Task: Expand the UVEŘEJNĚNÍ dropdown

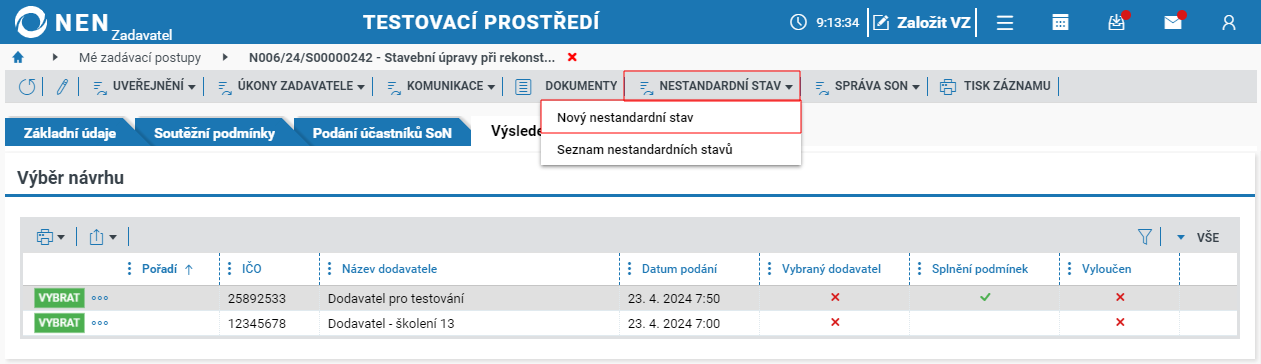Action: [144, 86]
